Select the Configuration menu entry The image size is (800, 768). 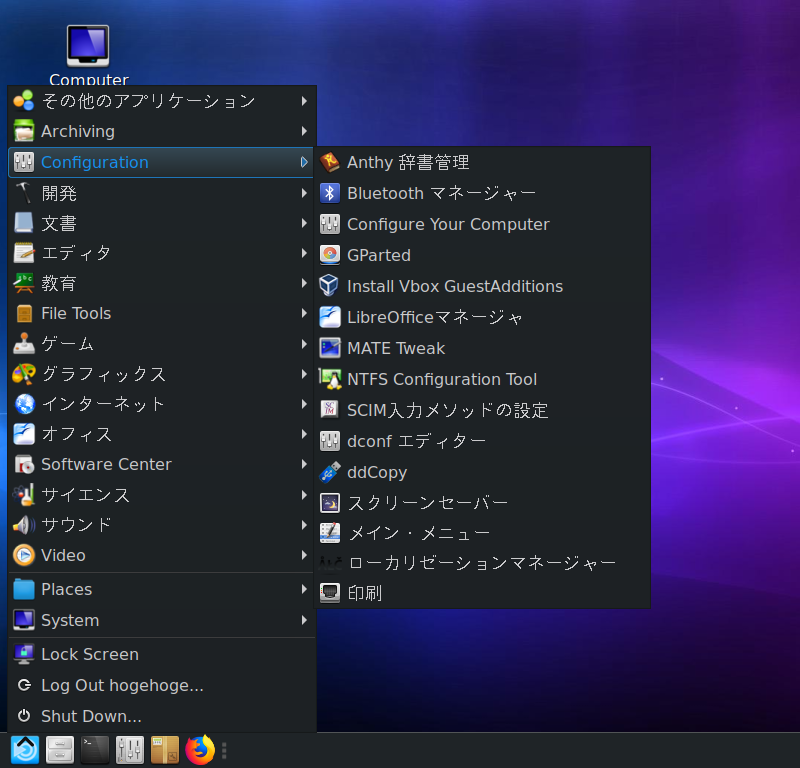94,162
